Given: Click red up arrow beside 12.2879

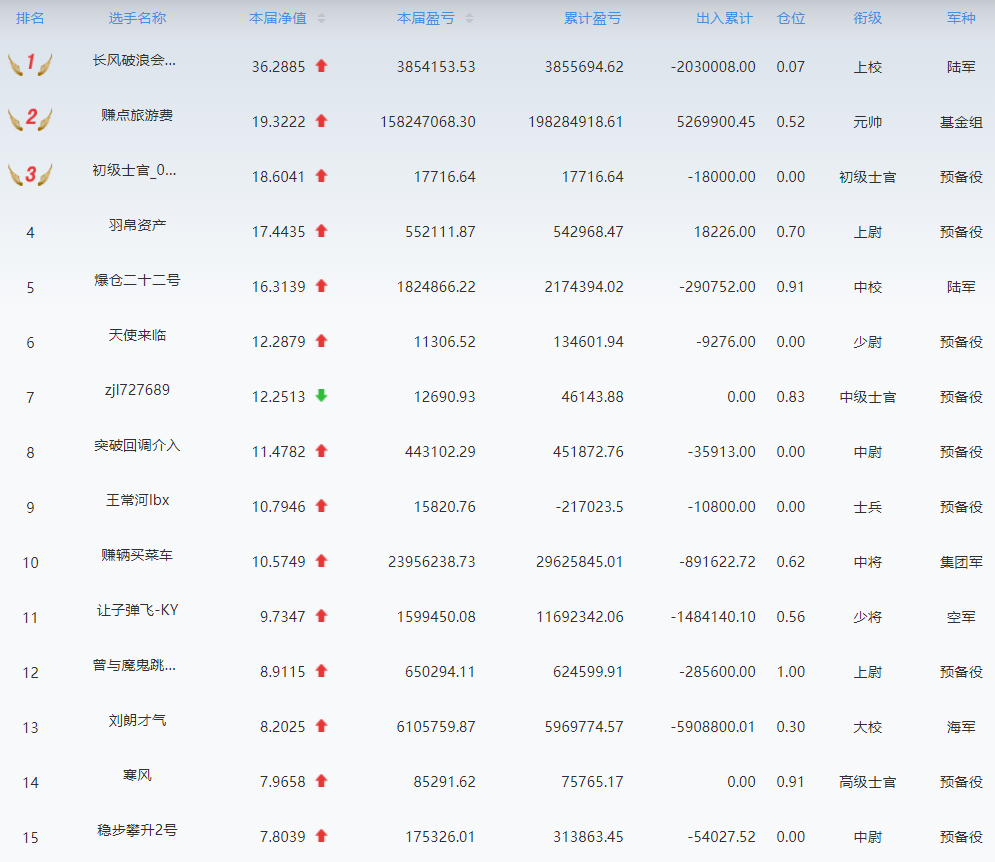Looking at the screenshot, I should (x=321, y=341).
